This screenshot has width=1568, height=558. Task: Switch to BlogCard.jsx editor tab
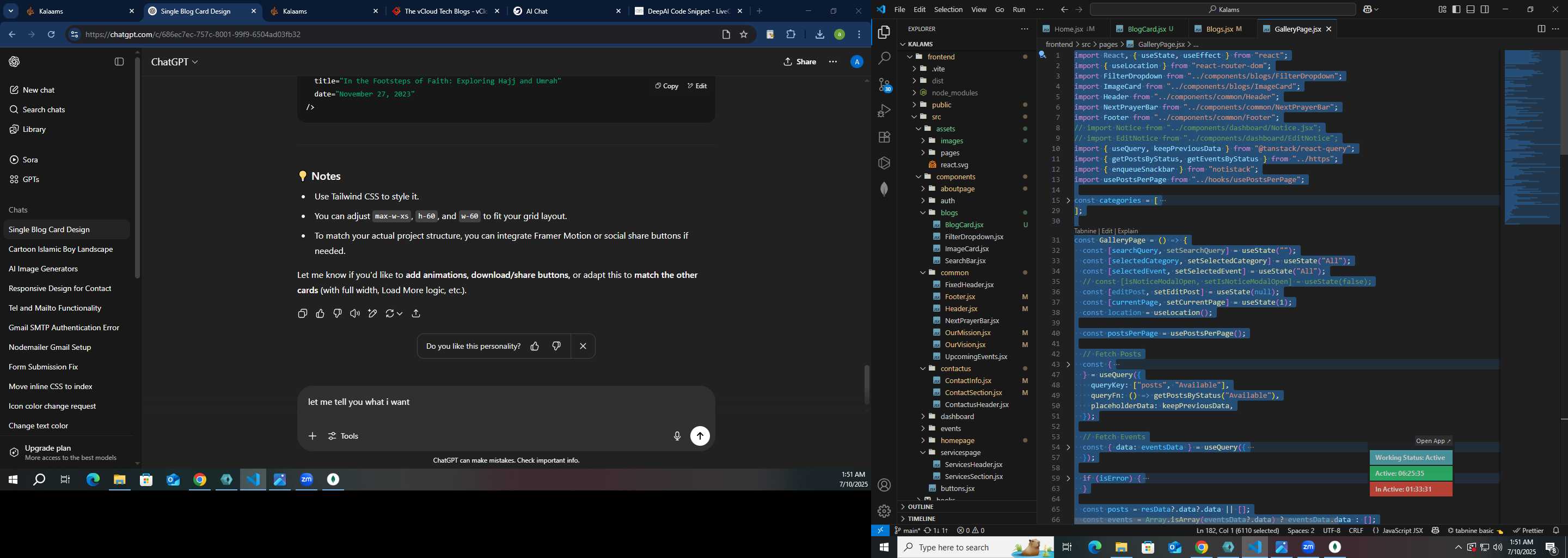(x=1146, y=29)
